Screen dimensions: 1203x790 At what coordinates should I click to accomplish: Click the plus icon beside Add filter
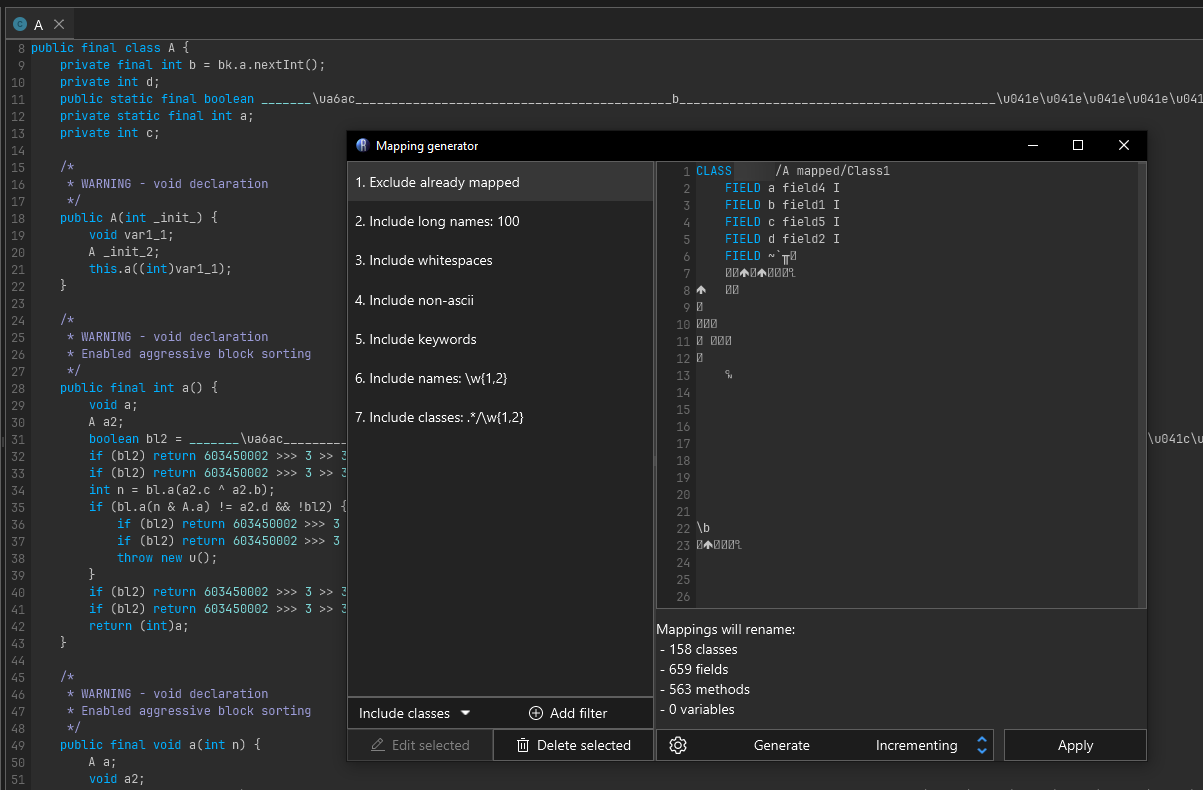pyautogui.click(x=536, y=713)
